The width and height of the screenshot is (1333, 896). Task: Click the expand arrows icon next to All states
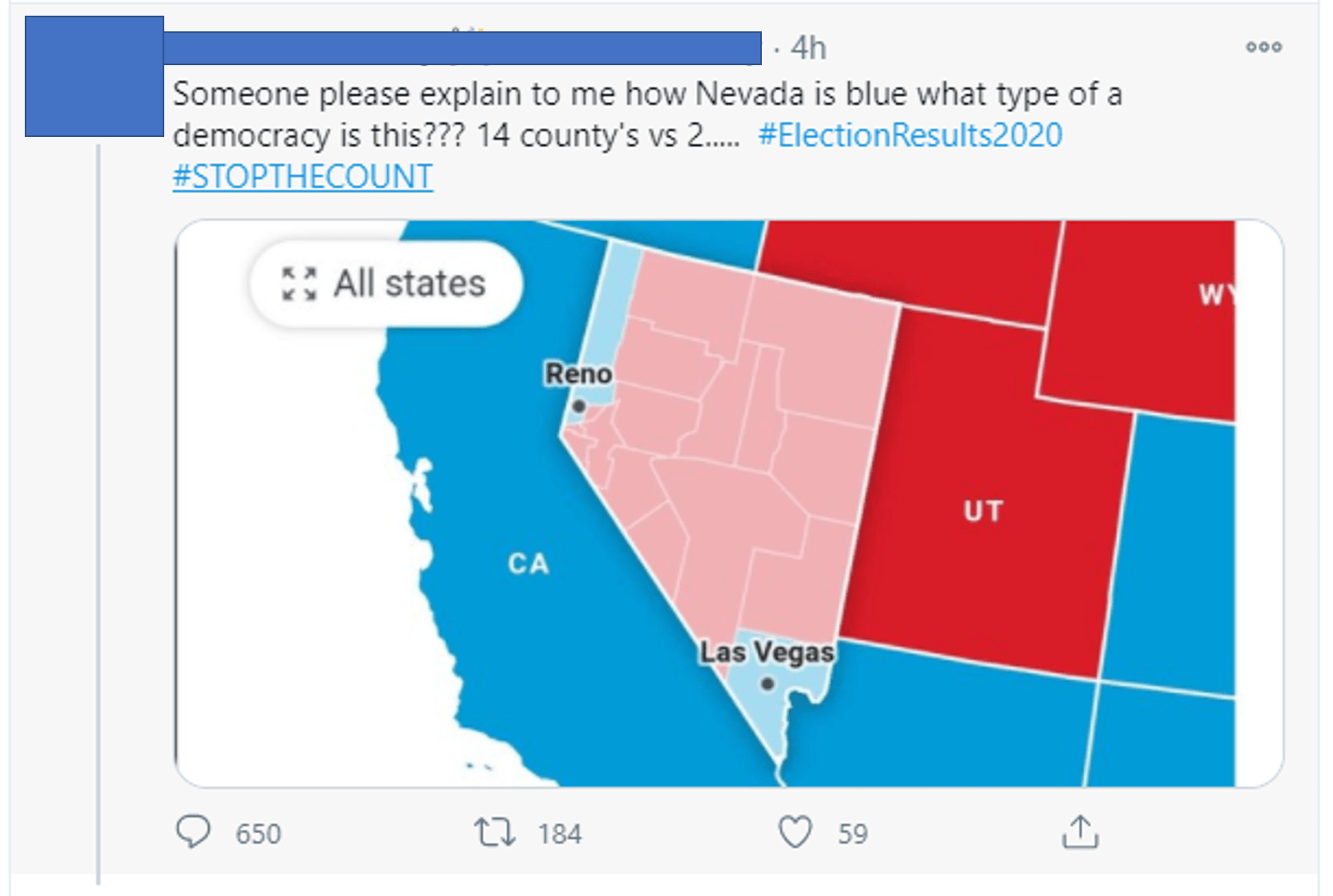301,285
